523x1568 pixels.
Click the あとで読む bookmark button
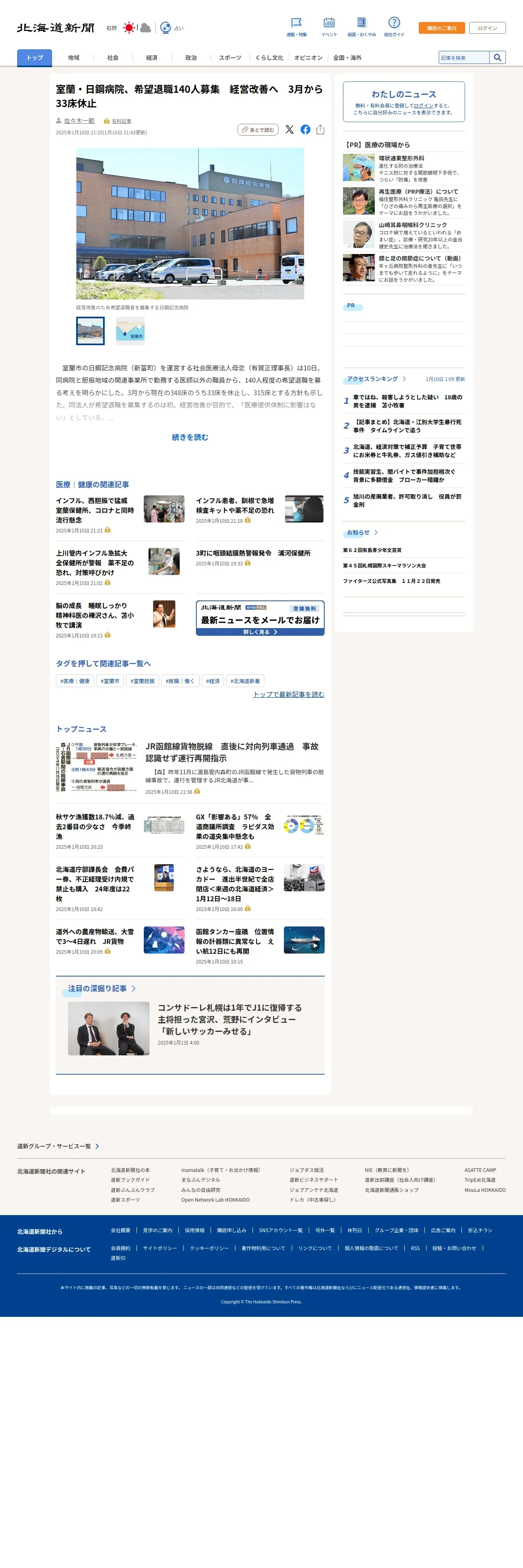(x=258, y=130)
